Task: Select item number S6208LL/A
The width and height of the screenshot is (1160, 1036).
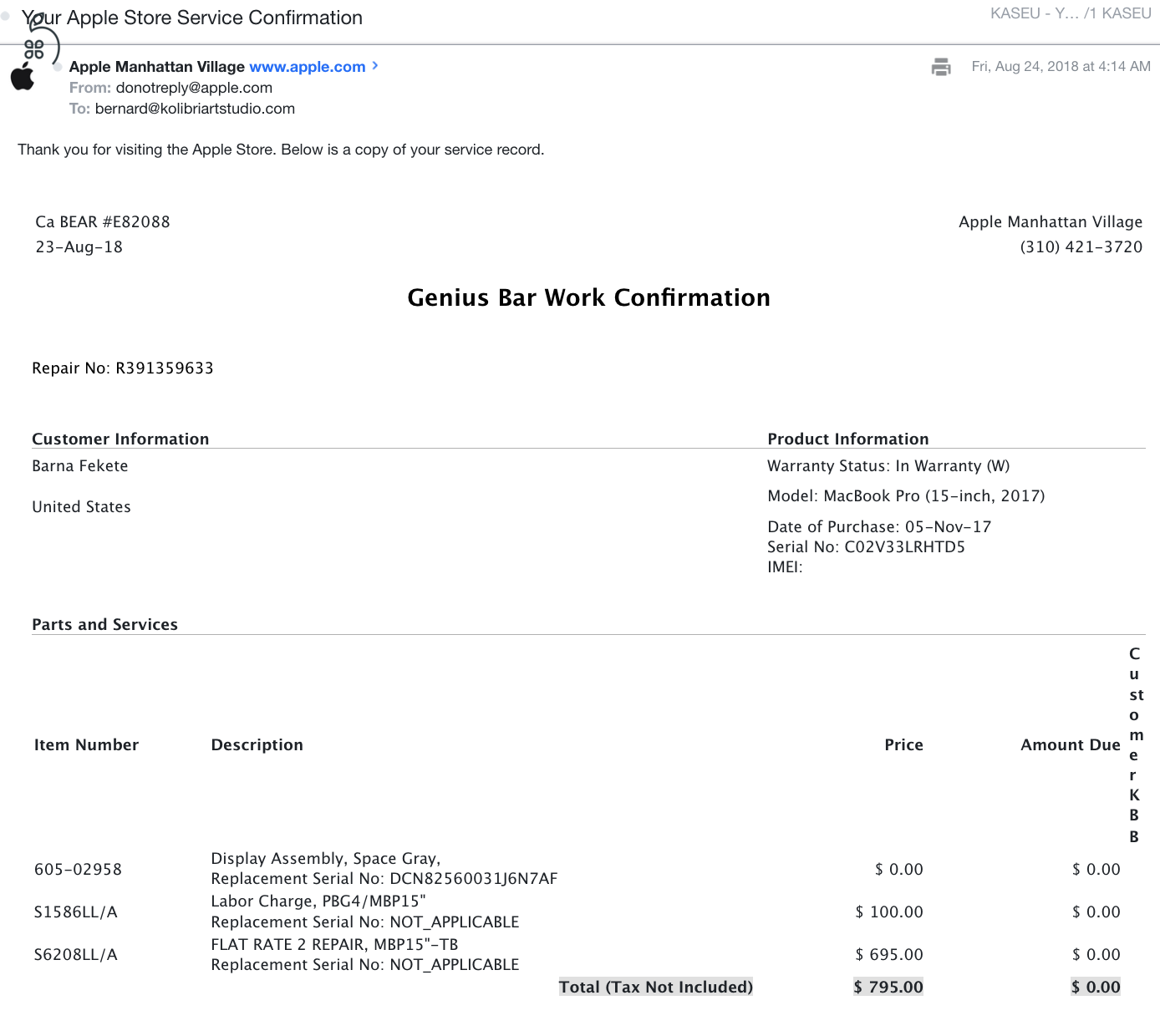Action: (x=76, y=955)
